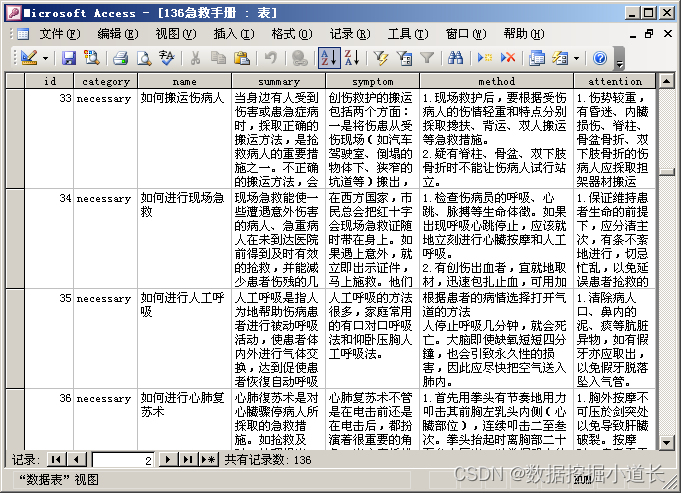Screen dimensions: 681x493
Task: Click the New Object icon
Action: point(560,58)
